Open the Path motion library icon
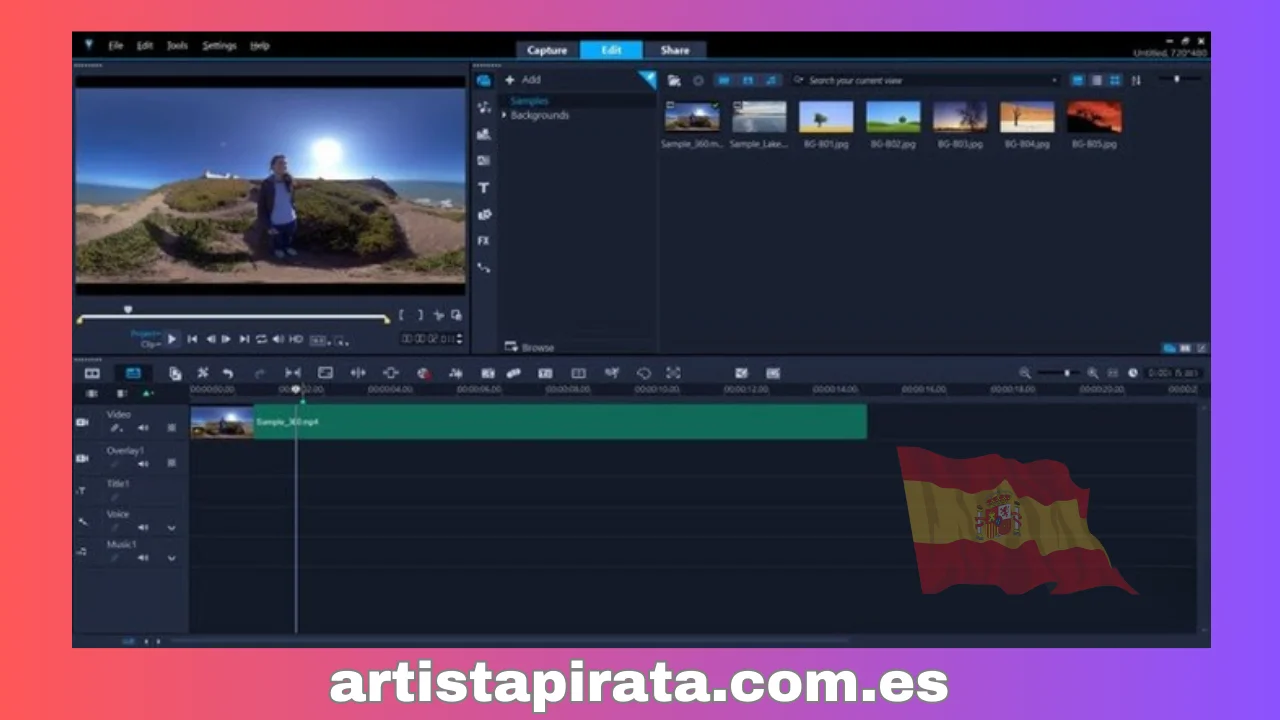This screenshot has height=720, width=1280. click(x=484, y=268)
